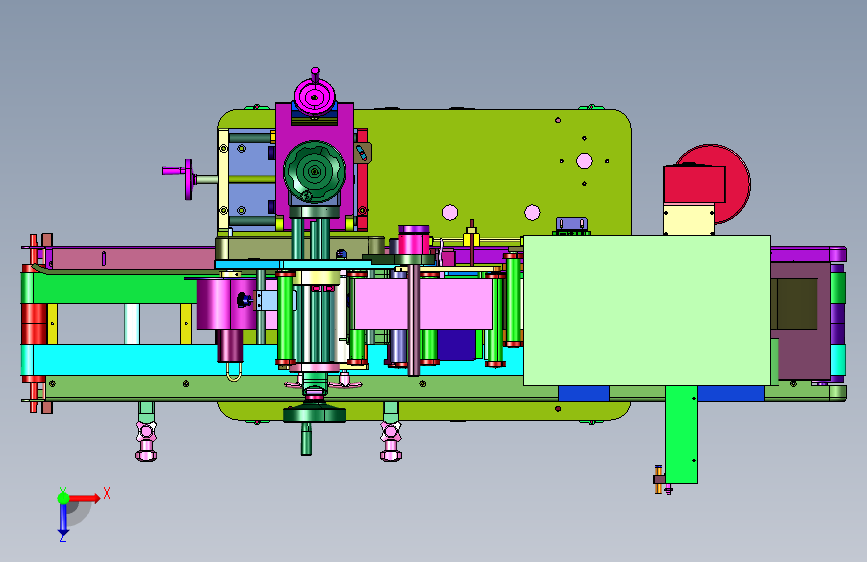The image size is (867, 562).
Task: Select the pink rectangular panel in center
Action: tap(424, 304)
